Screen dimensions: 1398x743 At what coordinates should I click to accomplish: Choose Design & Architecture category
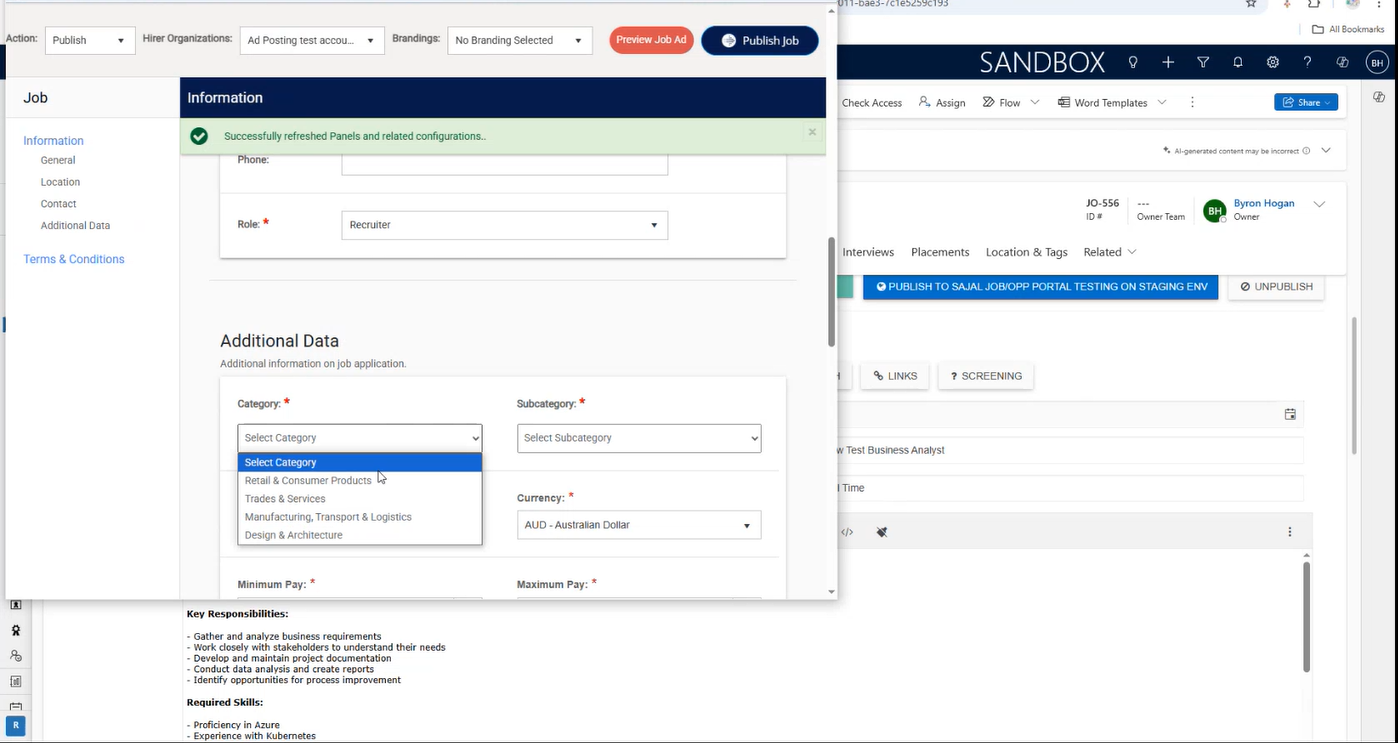[360, 535]
